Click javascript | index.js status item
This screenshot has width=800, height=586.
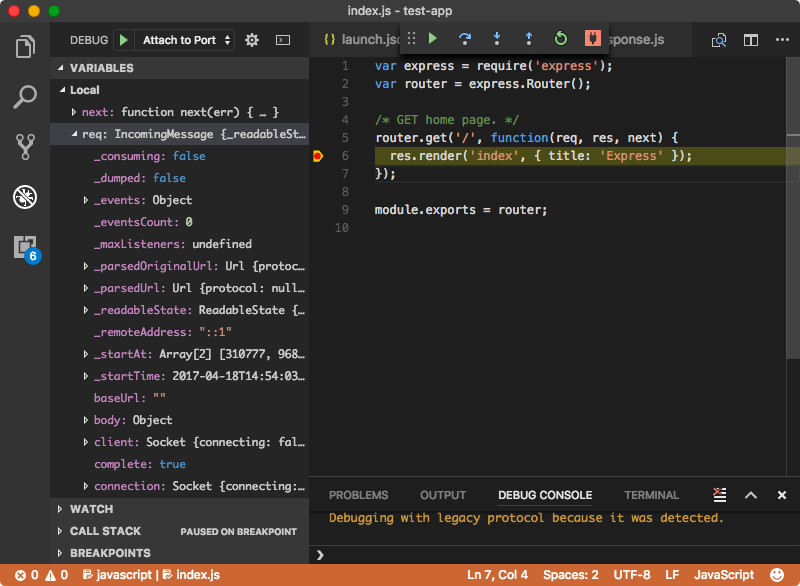[x=151, y=575]
